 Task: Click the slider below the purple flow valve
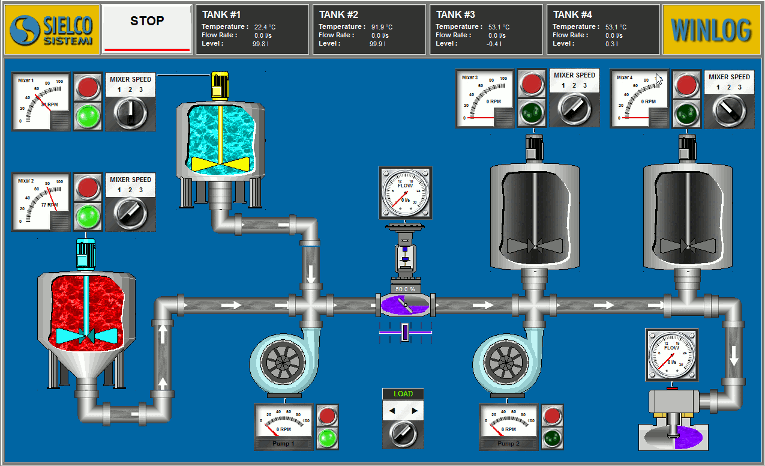[404, 331]
